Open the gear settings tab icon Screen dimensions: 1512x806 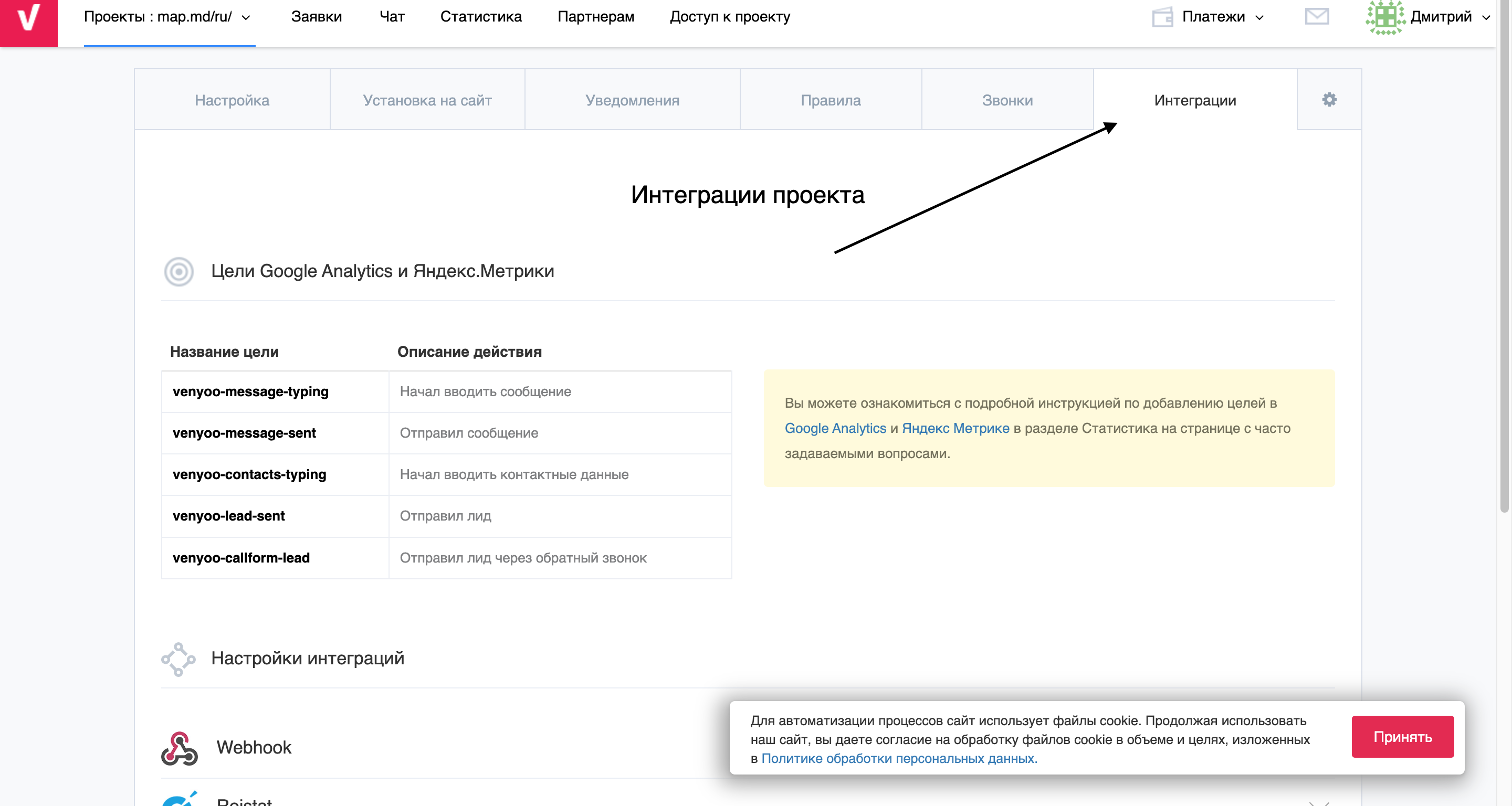pyautogui.click(x=1329, y=100)
